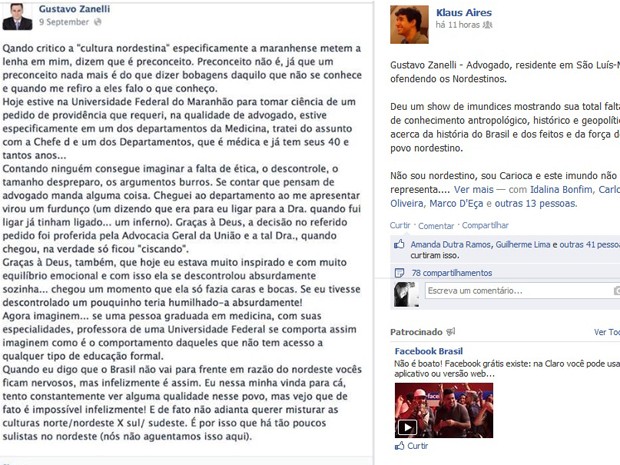Play the Facebook Brasil ad video
Image resolution: width=620 pixels, height=465 pixels.
407,427
